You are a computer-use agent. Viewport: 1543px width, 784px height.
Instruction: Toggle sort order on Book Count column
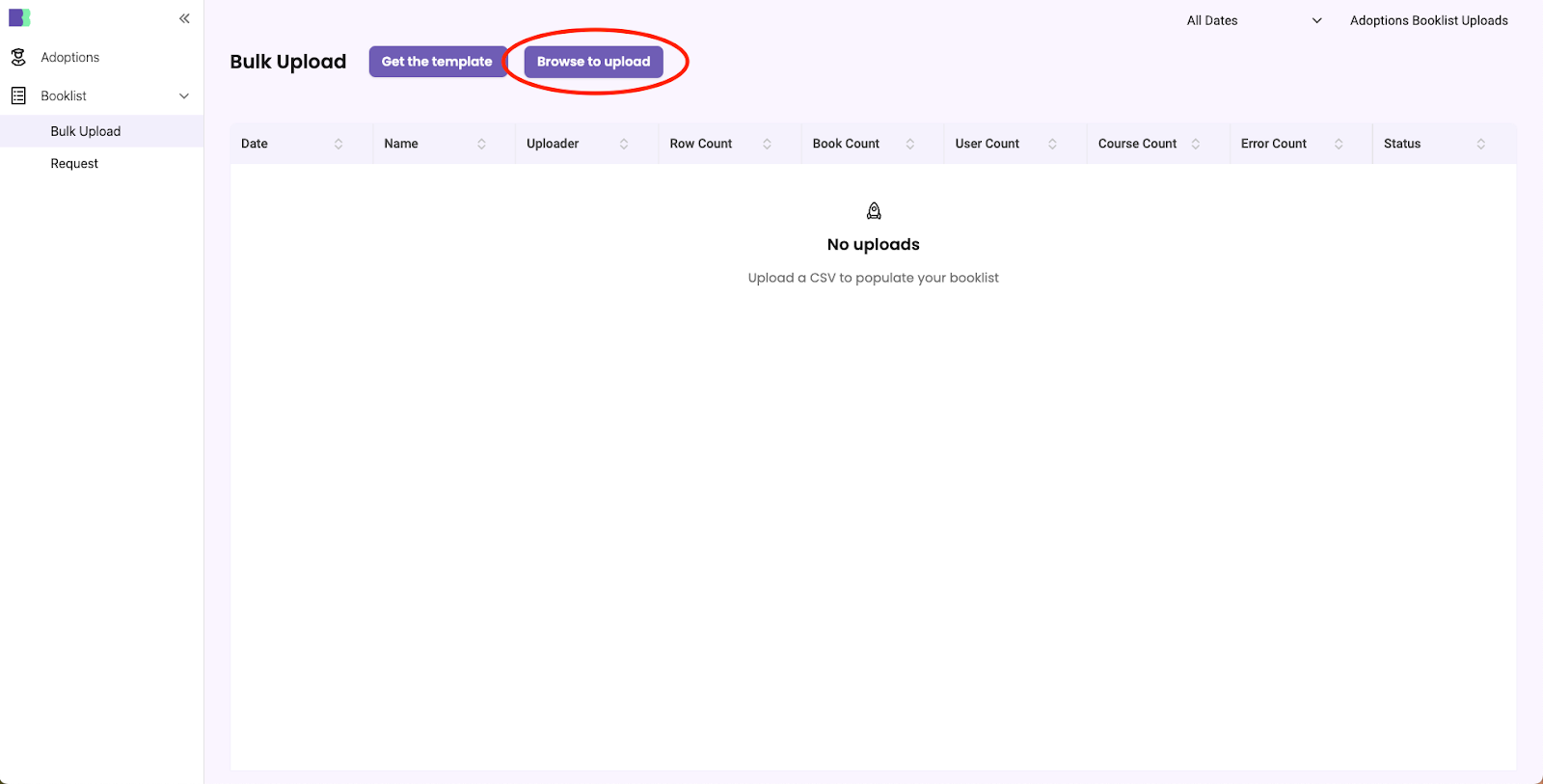(909, 144)
